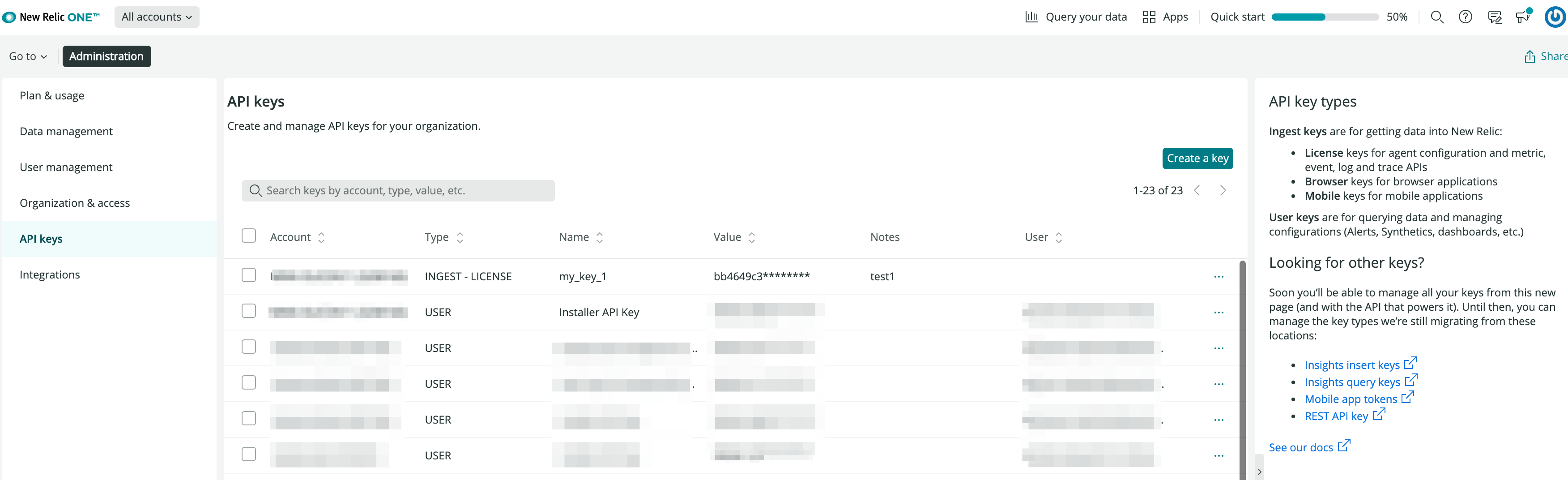The height and width of the screenshot is (480, 1568).
Task: Click the Quick start label
Action: click(x=1237, y=17)
